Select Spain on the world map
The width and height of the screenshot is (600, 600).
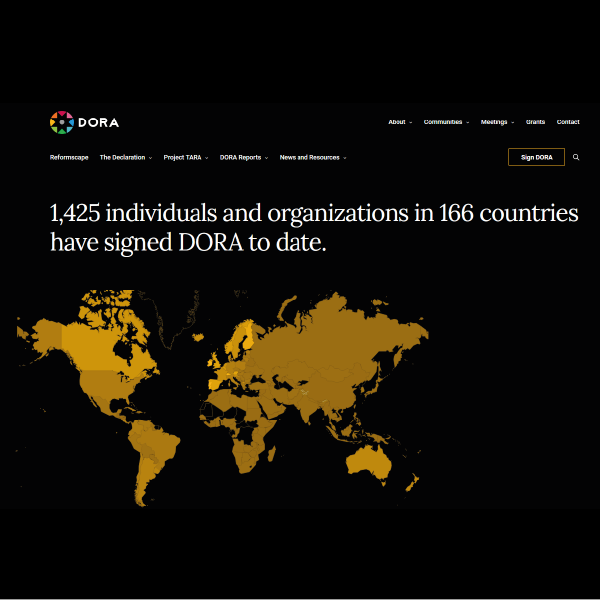[215, 384]
